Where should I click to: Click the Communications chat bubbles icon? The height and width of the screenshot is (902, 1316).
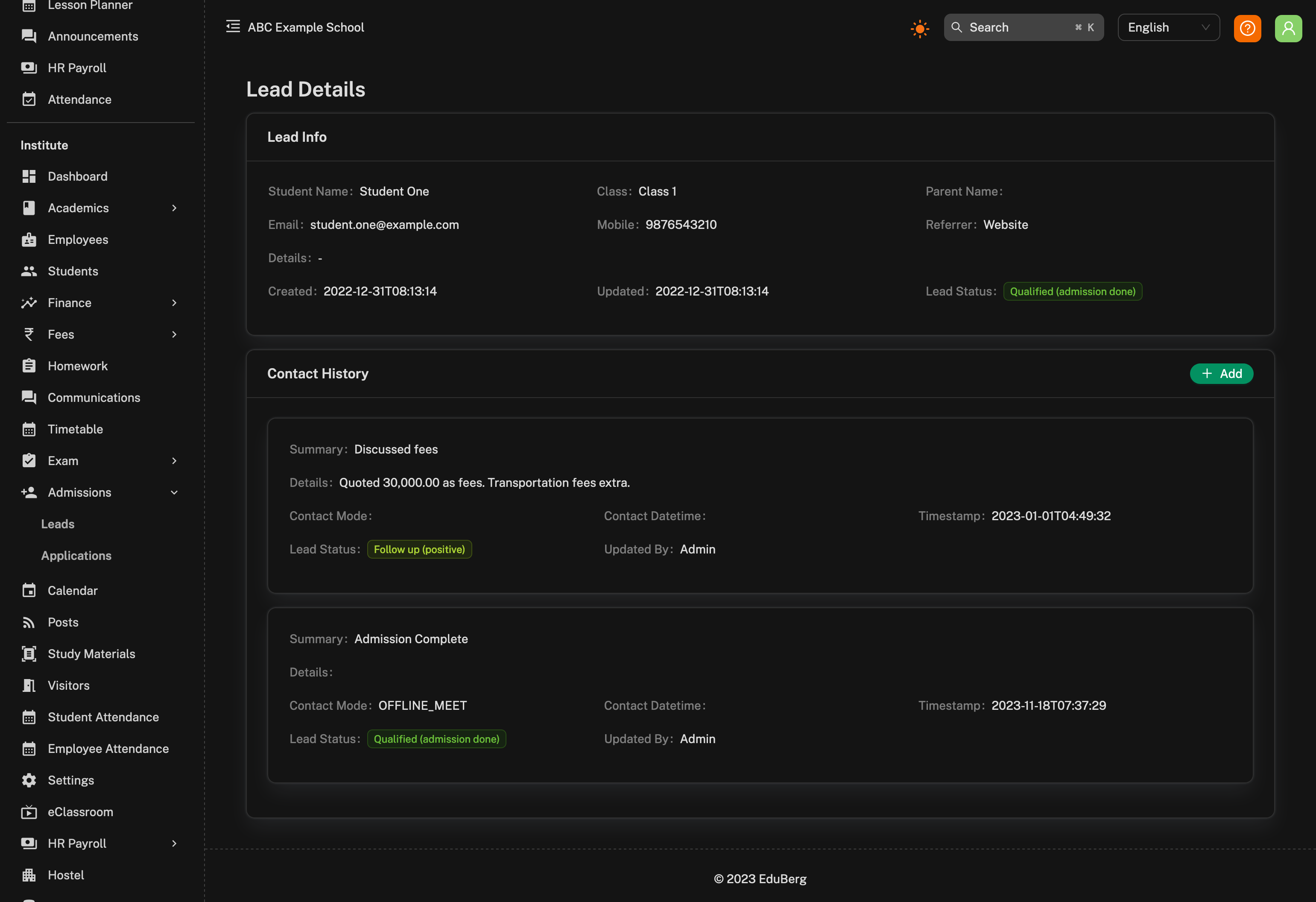click(29, 398)
